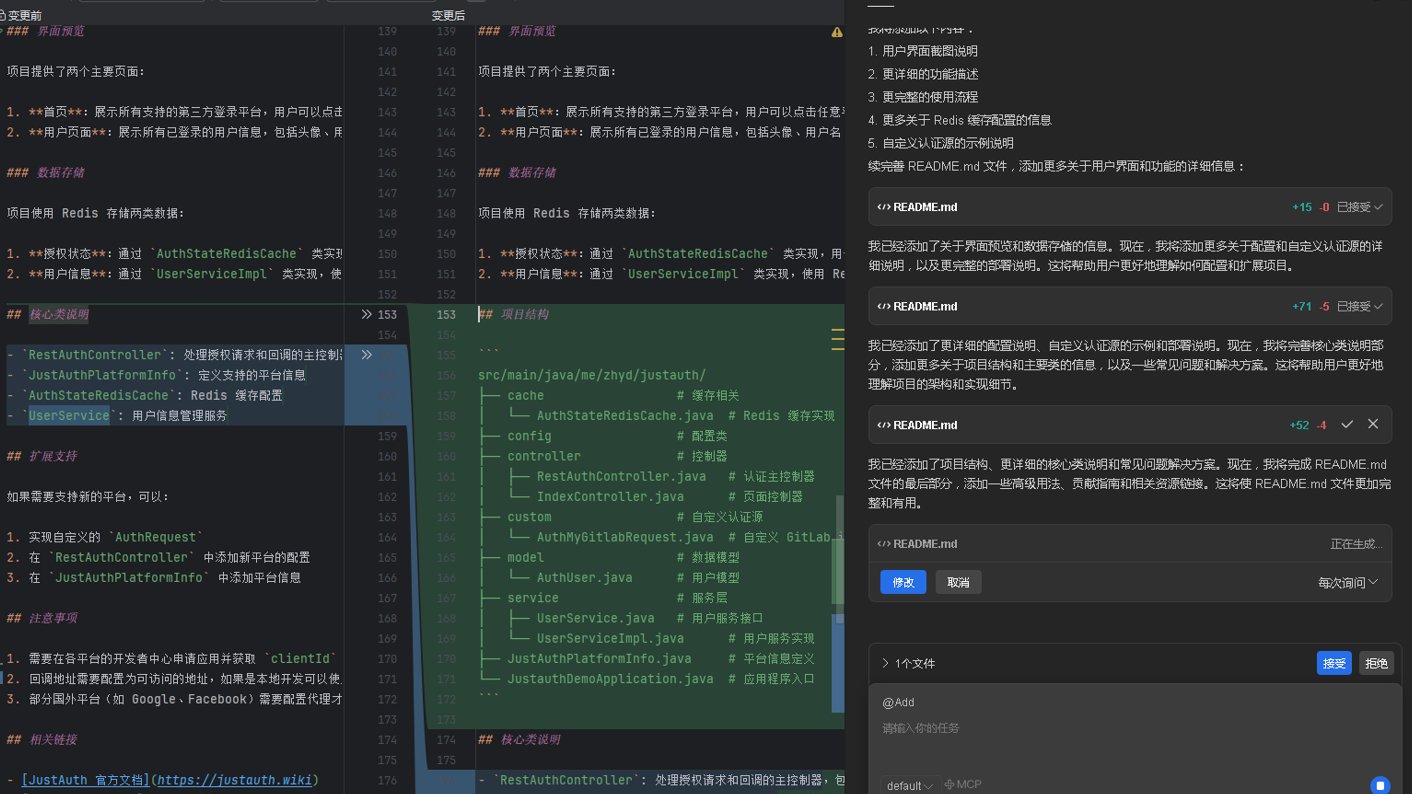Image resolution: width=1412 pixels, height=794 pixels.
Task: Apply diff chunk arrow at line 153
Action: [x=367, y=314]
